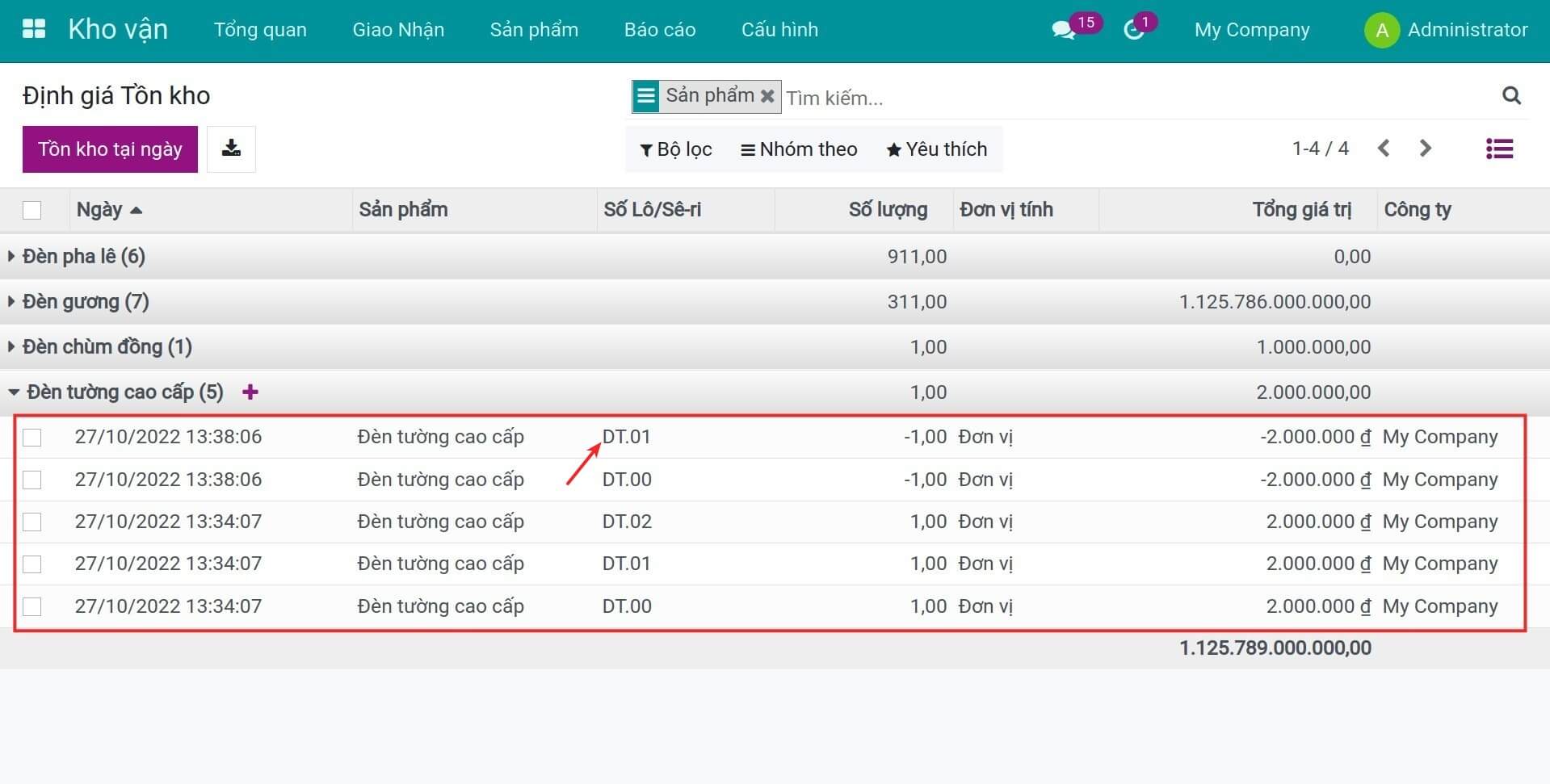
Task: Open the Báo cáo menu
Action: click(x=659, y=30)
